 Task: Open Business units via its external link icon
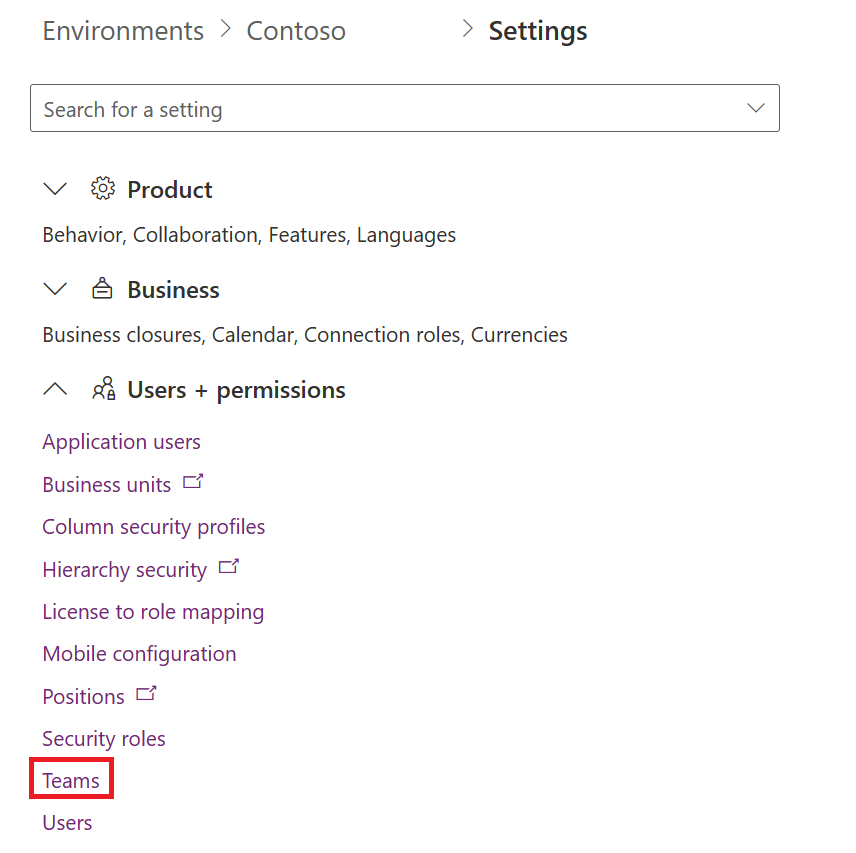click(192, 481)
